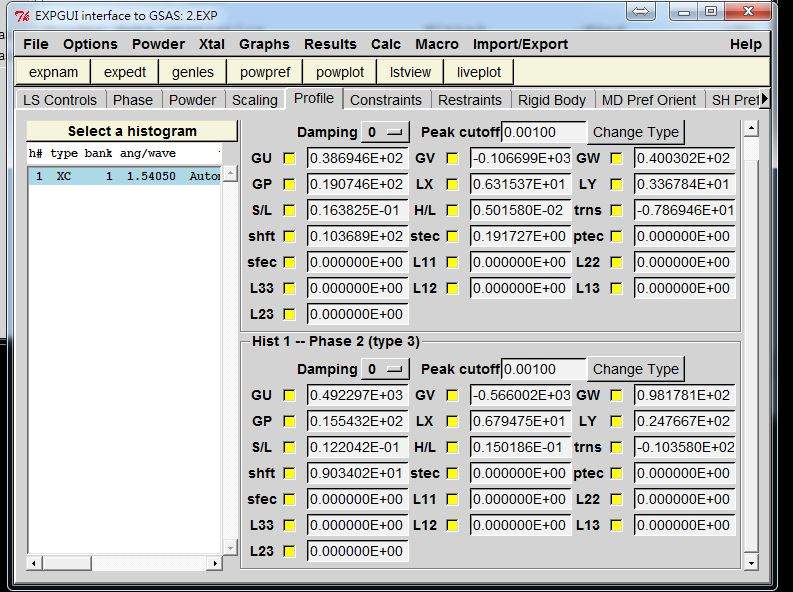Open the Calc menu
The width and height of the screenshot is (793, 592).
(386, 44)
